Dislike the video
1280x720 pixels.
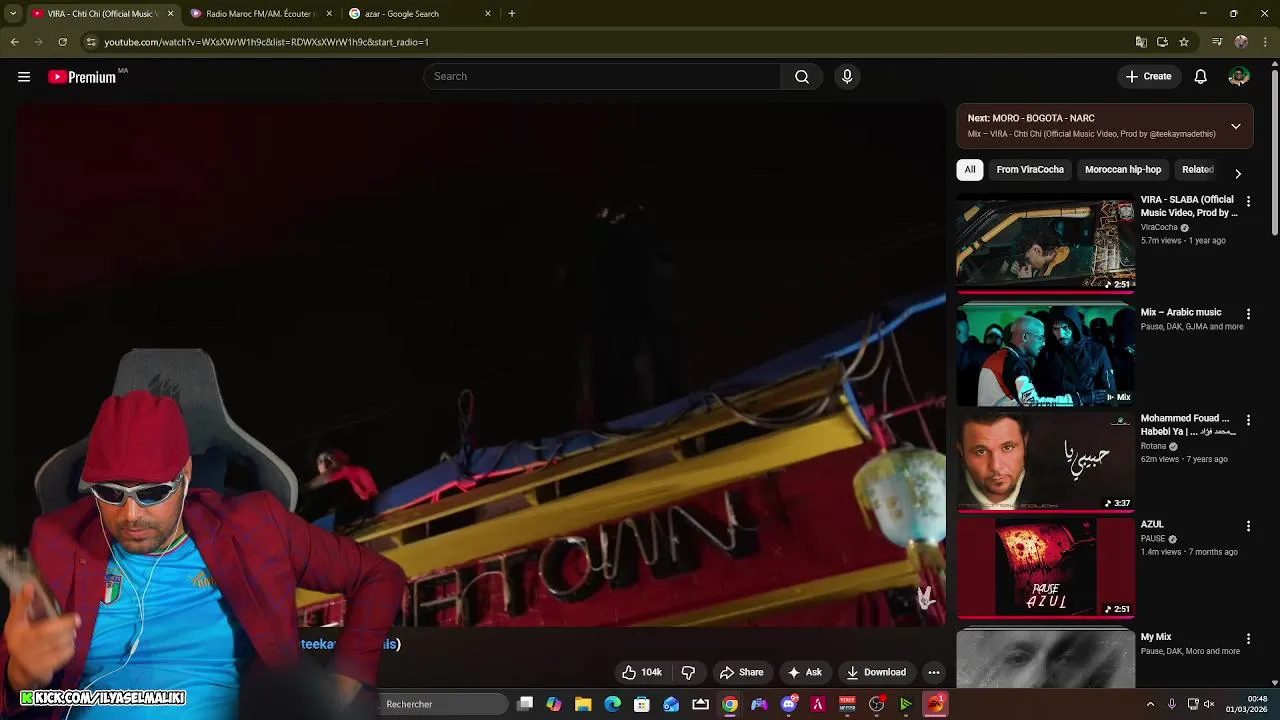688,672
